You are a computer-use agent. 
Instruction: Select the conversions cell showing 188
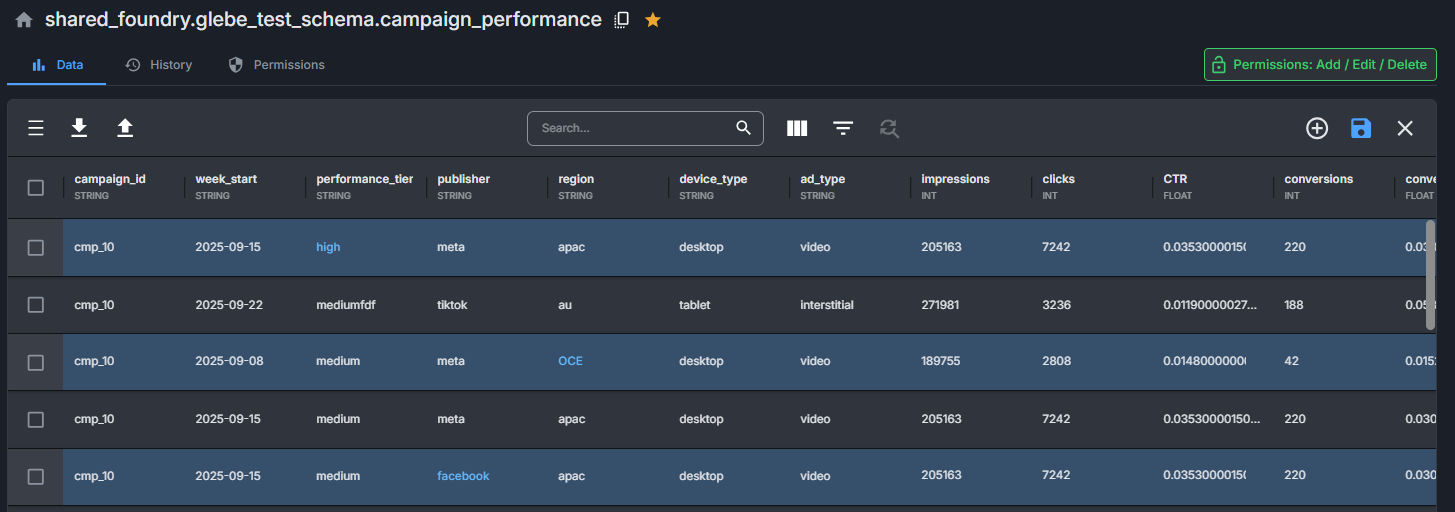point(1333,305)
